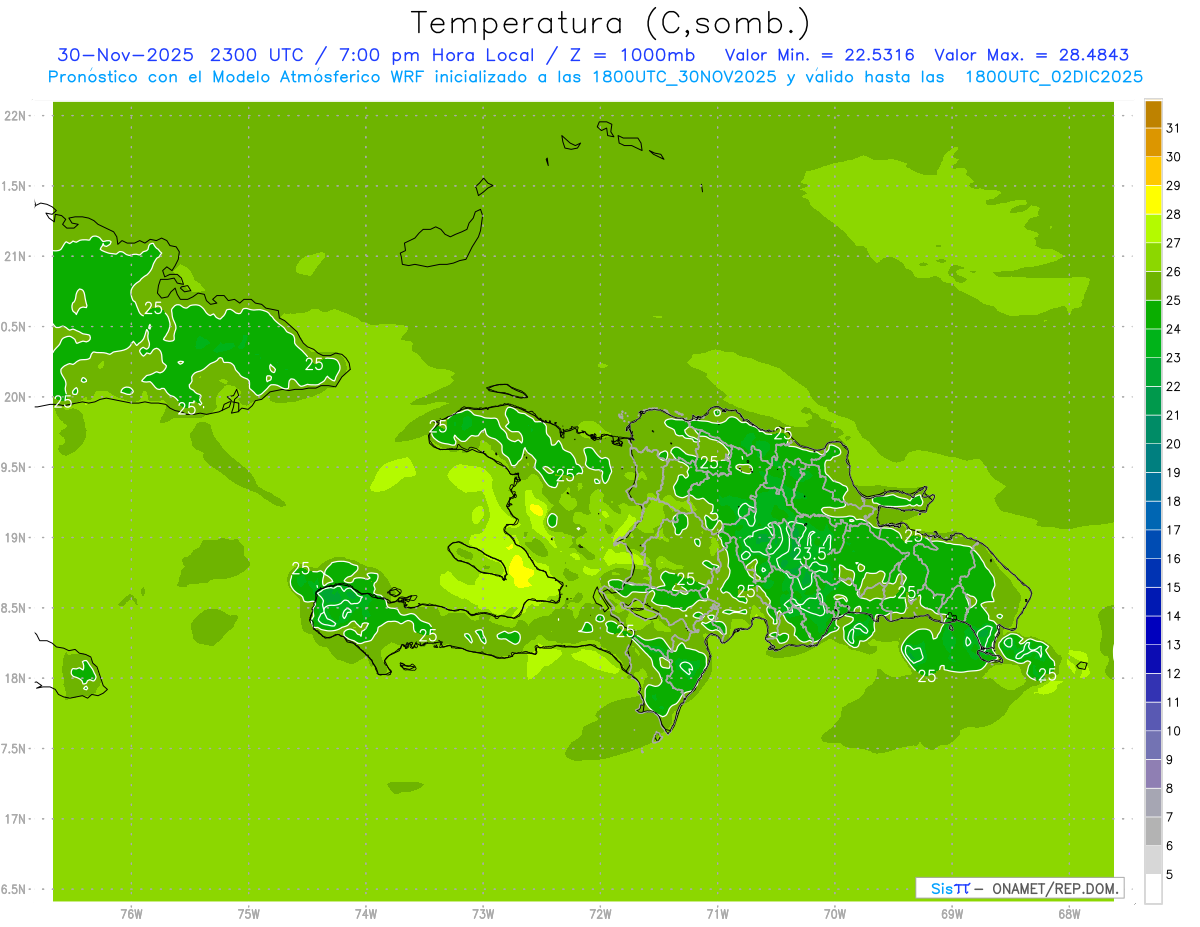Pick the dark blue swatch between 13 and 14
Image resolution: width=1200 pixels, height=927 pixels.
click(1153, 630)
